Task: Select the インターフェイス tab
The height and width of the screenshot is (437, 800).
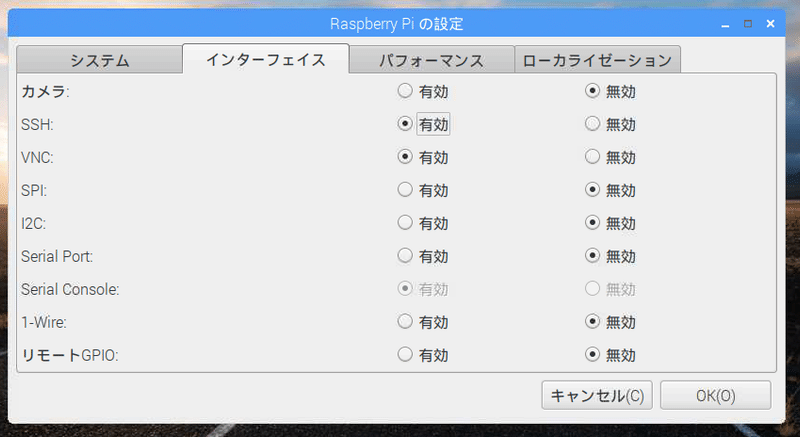Action: (265, 60)
